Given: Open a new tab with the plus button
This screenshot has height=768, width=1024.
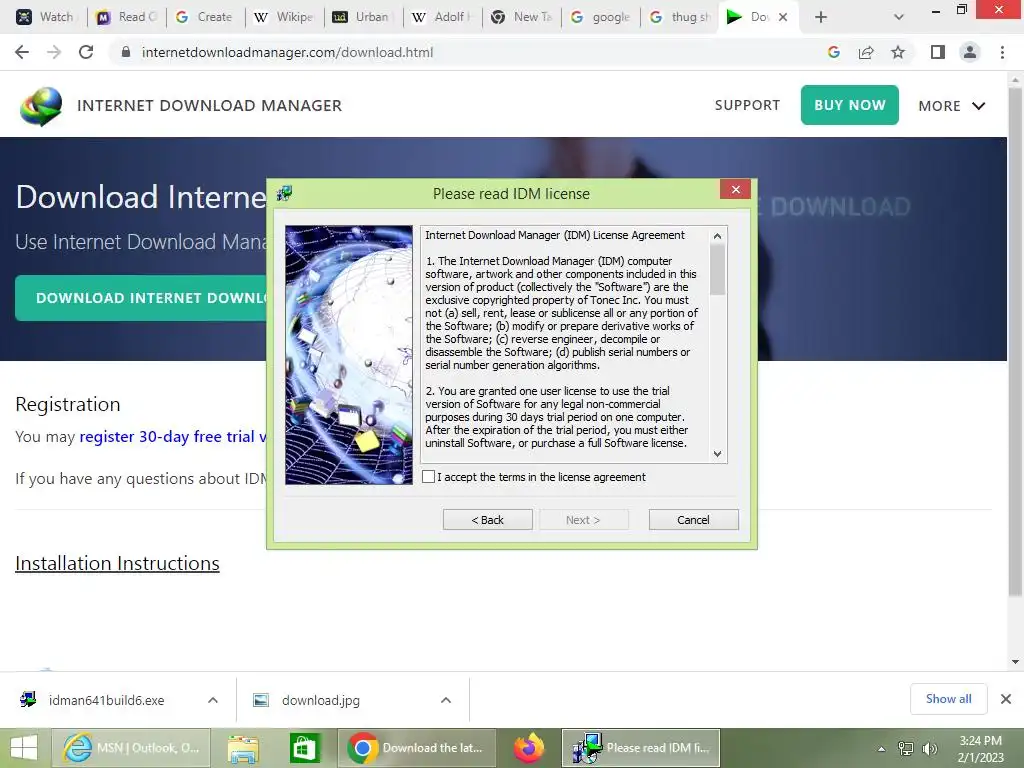Looking at the screenshot, I should click(x=821, y=17).
